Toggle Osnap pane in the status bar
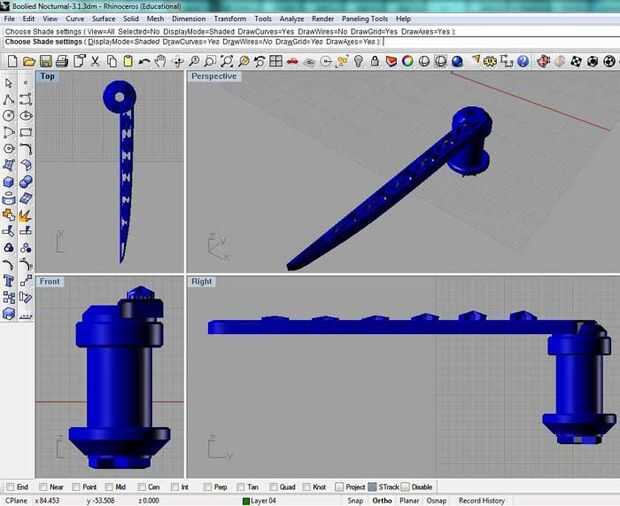The image size is (620, 506). (436, 500)
